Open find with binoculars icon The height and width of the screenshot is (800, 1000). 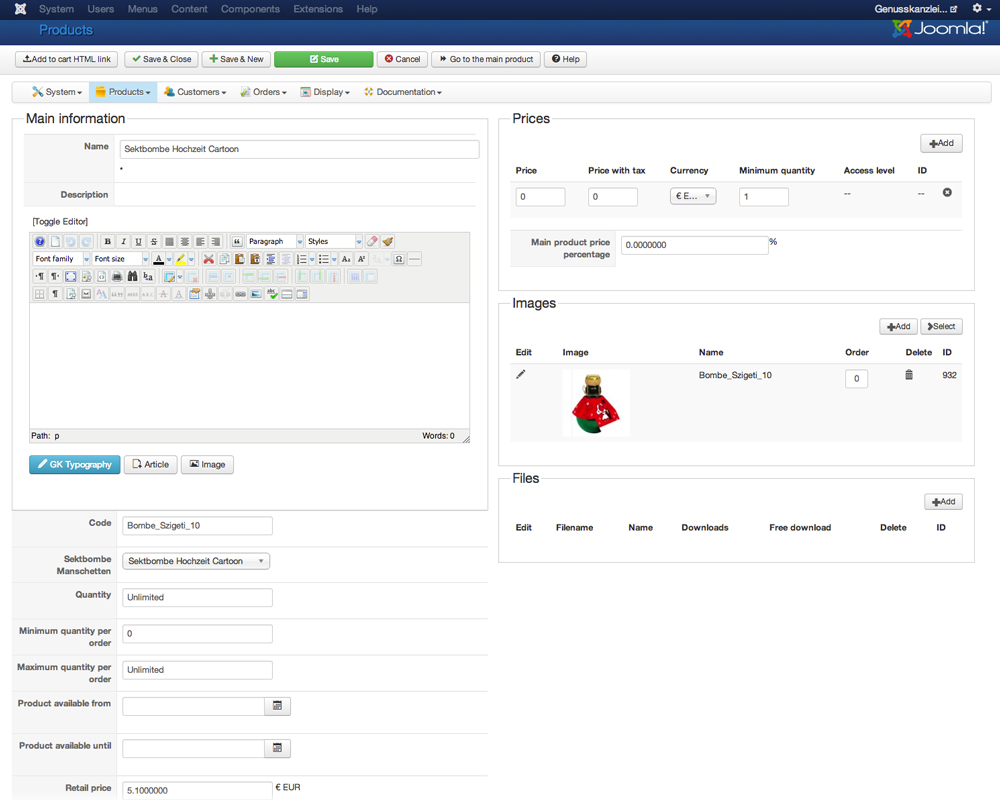coord(132,276)
